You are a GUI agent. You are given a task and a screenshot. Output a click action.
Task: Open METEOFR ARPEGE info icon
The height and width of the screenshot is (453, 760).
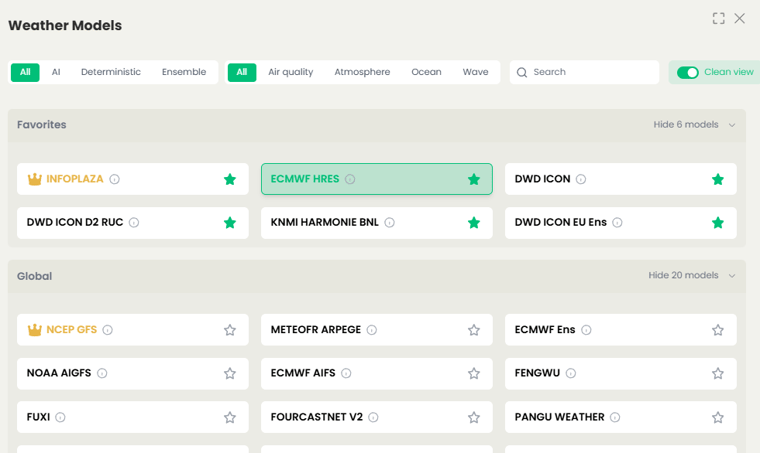pyautogui.click(x=372, y=330)
